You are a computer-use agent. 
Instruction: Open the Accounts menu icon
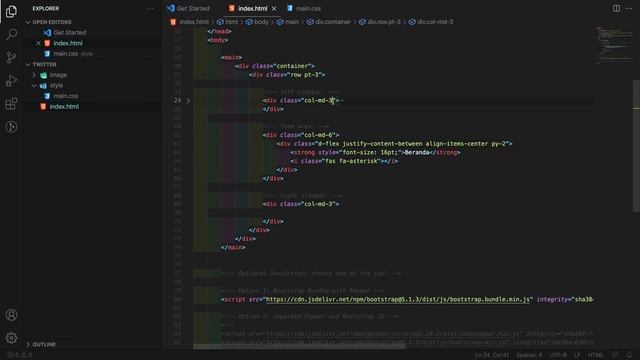tap(11, 315)
